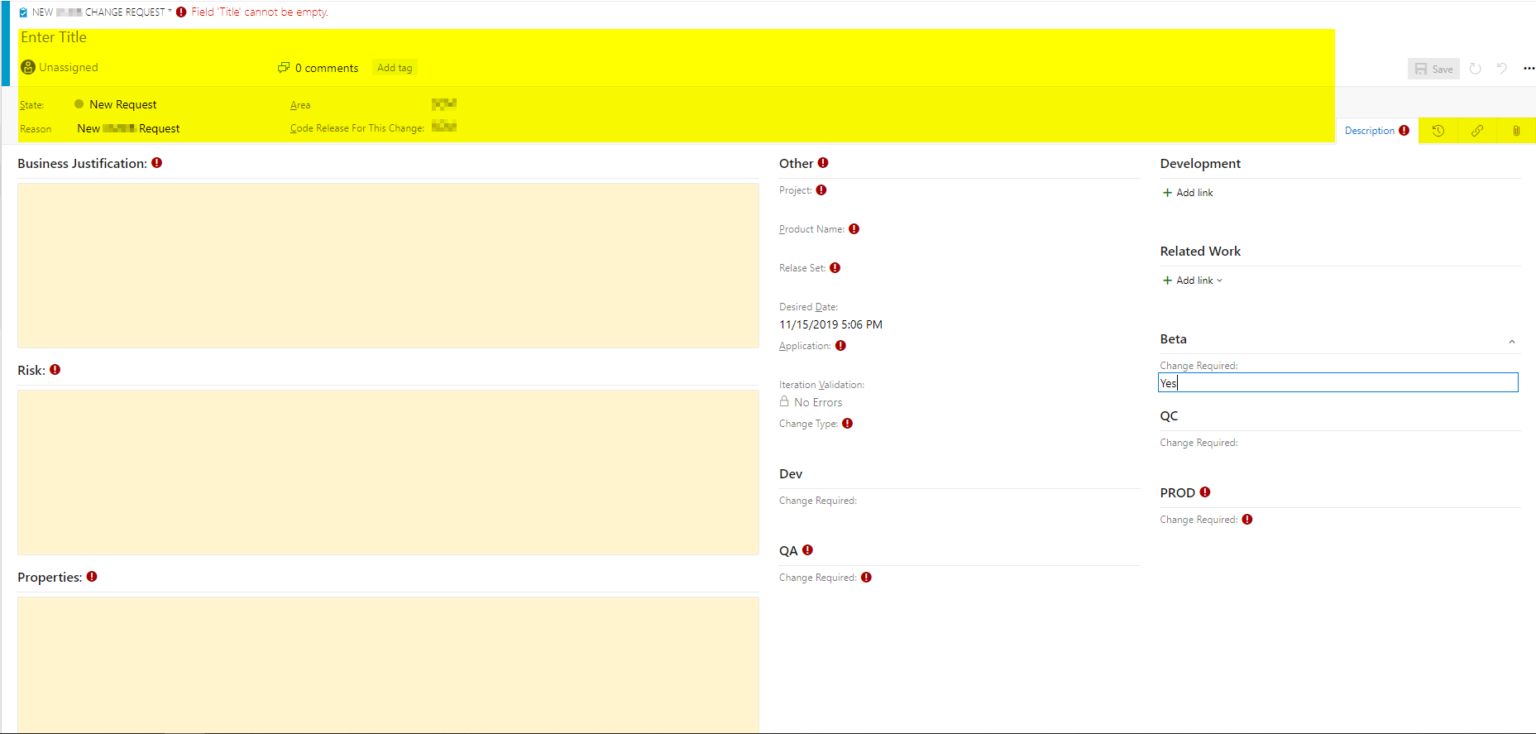Viewport: 1536px width, 734px height.
Task: Click error icon beside PROD heading
Action: tap(1205, 492)
